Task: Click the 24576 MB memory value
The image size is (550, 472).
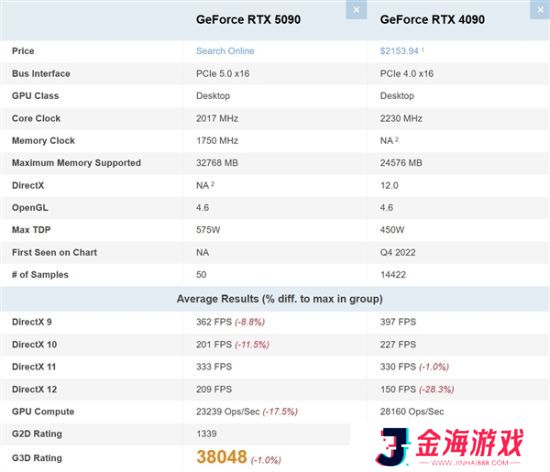Action: click(x=401, y=163)
